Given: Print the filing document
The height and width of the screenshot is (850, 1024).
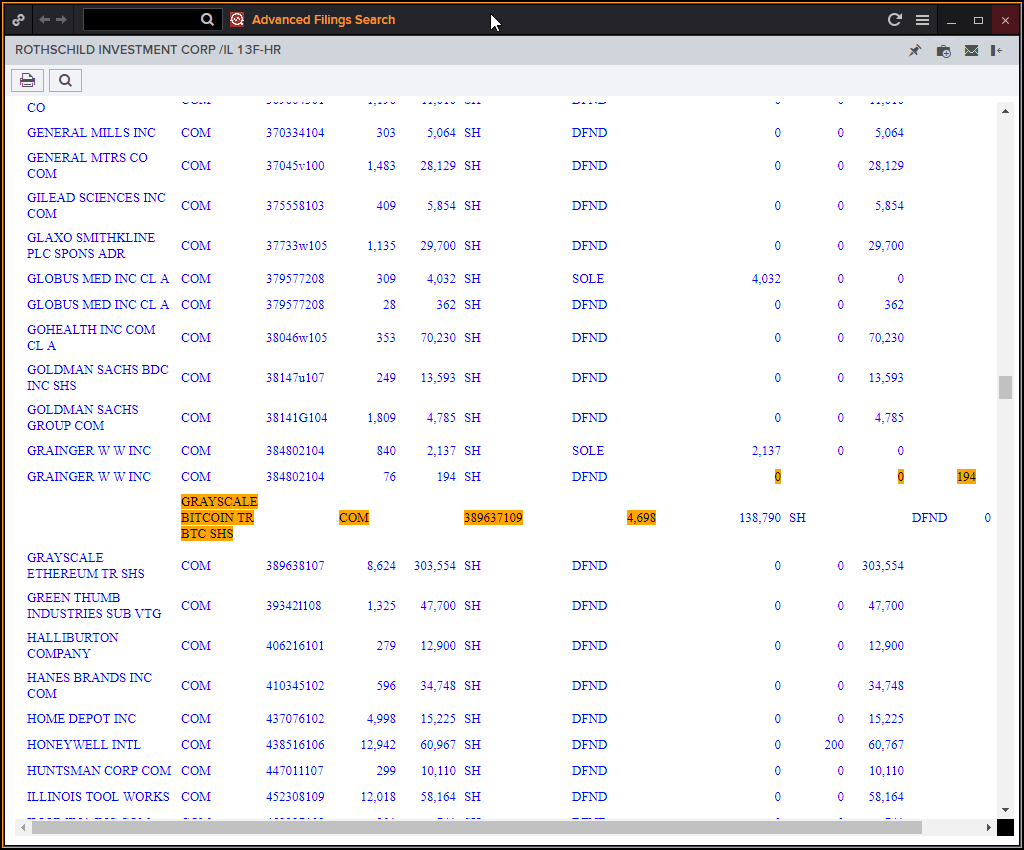Looking at the screenshot, I should coord(27,80).
